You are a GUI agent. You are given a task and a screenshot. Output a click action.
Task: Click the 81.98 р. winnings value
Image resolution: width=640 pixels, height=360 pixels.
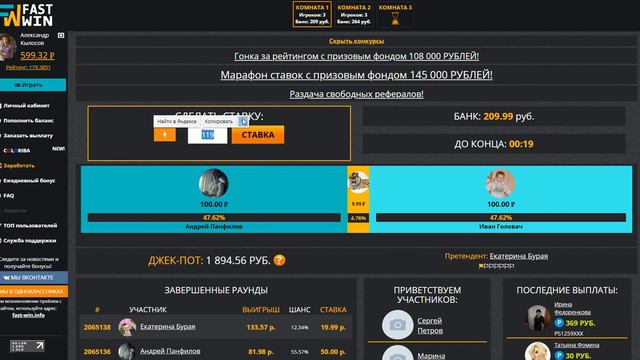(261, 351)
